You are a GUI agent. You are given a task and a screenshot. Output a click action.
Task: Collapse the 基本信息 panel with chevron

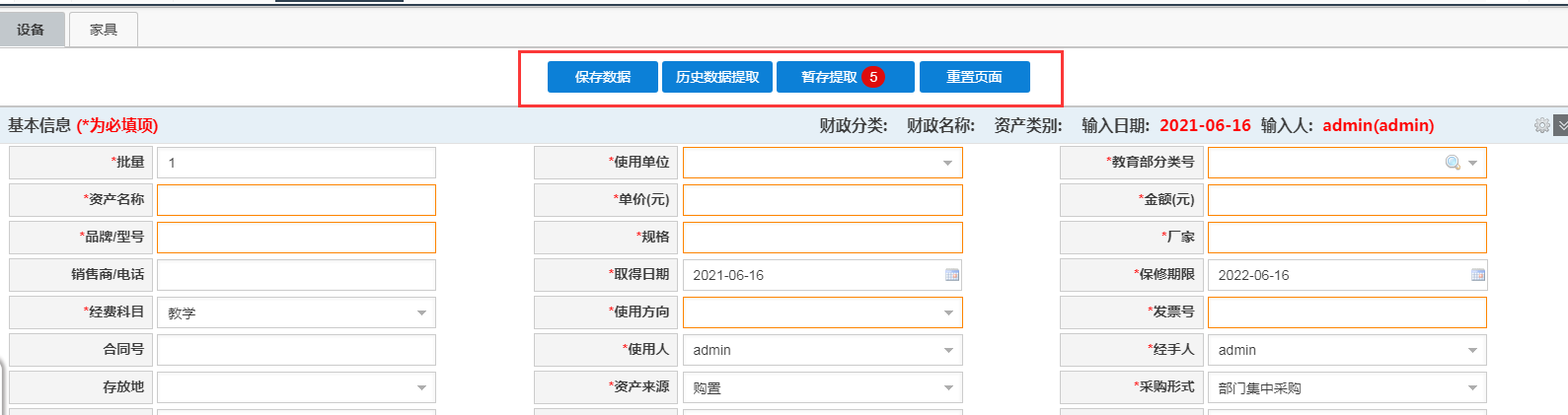[x=1560, y=125]
